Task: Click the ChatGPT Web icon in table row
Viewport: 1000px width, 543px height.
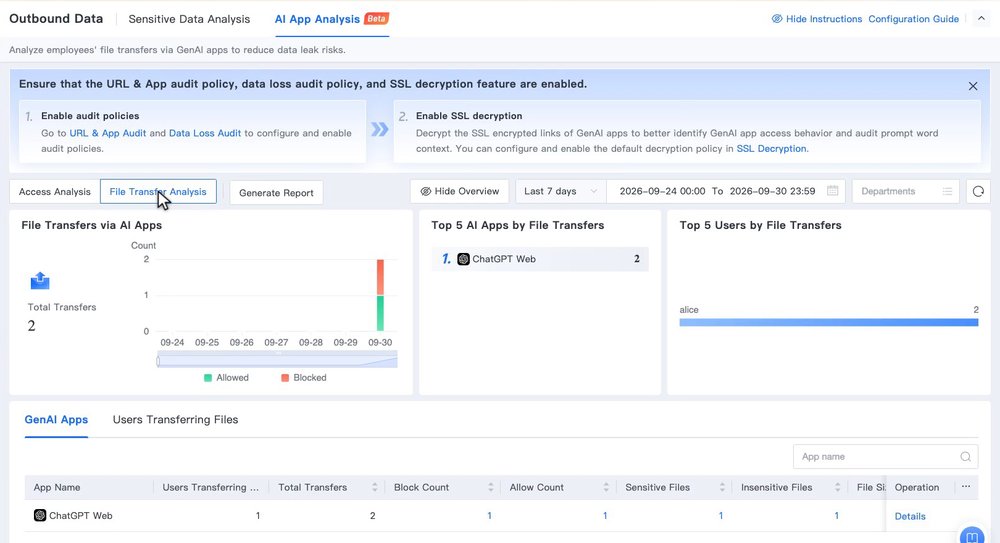Action: pos(40,516)
